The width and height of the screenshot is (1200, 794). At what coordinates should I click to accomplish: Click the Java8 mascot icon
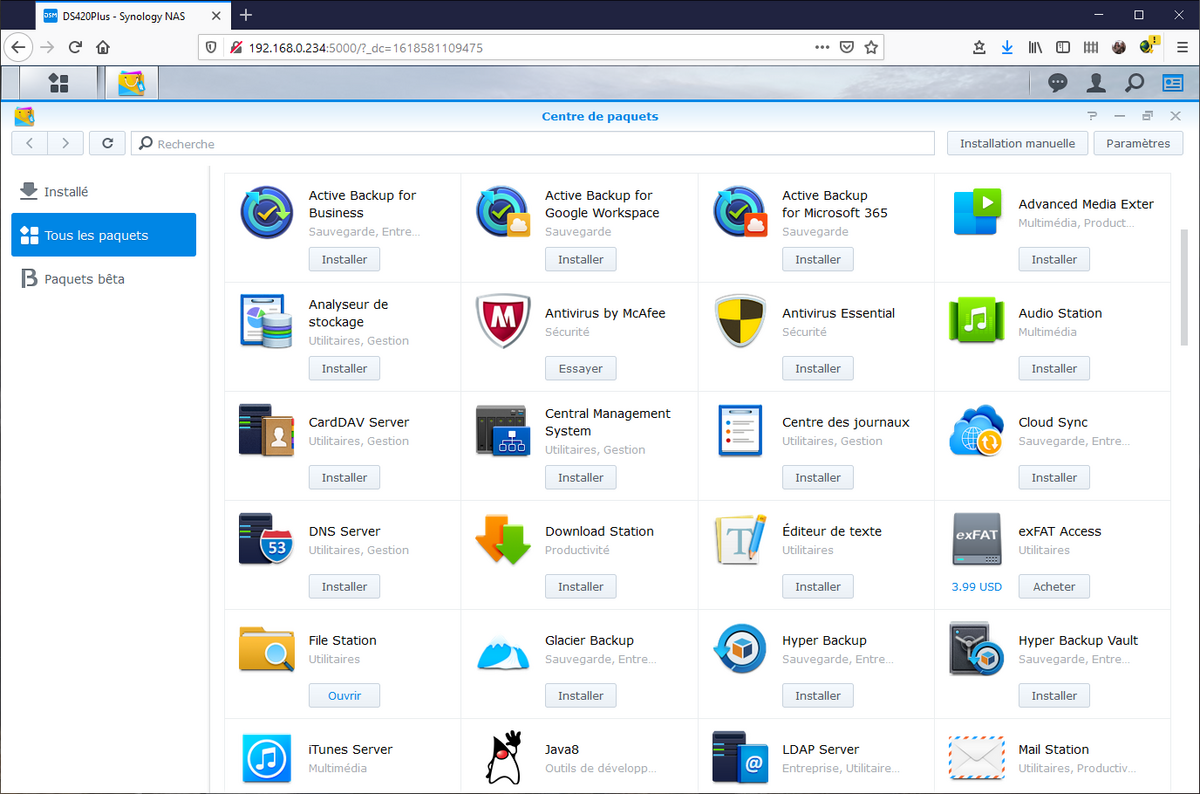502,758
